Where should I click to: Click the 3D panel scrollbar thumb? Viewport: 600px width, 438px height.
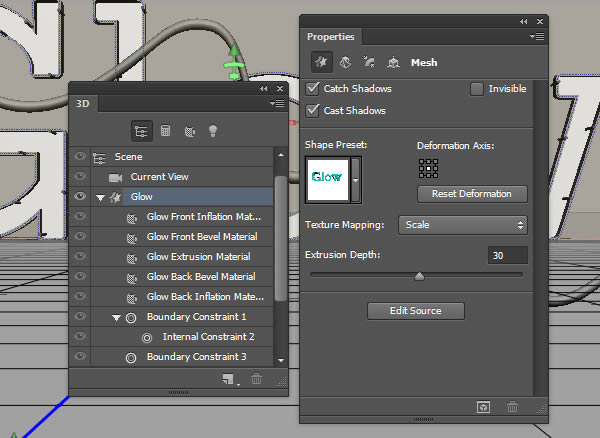(x=281, y=238)
